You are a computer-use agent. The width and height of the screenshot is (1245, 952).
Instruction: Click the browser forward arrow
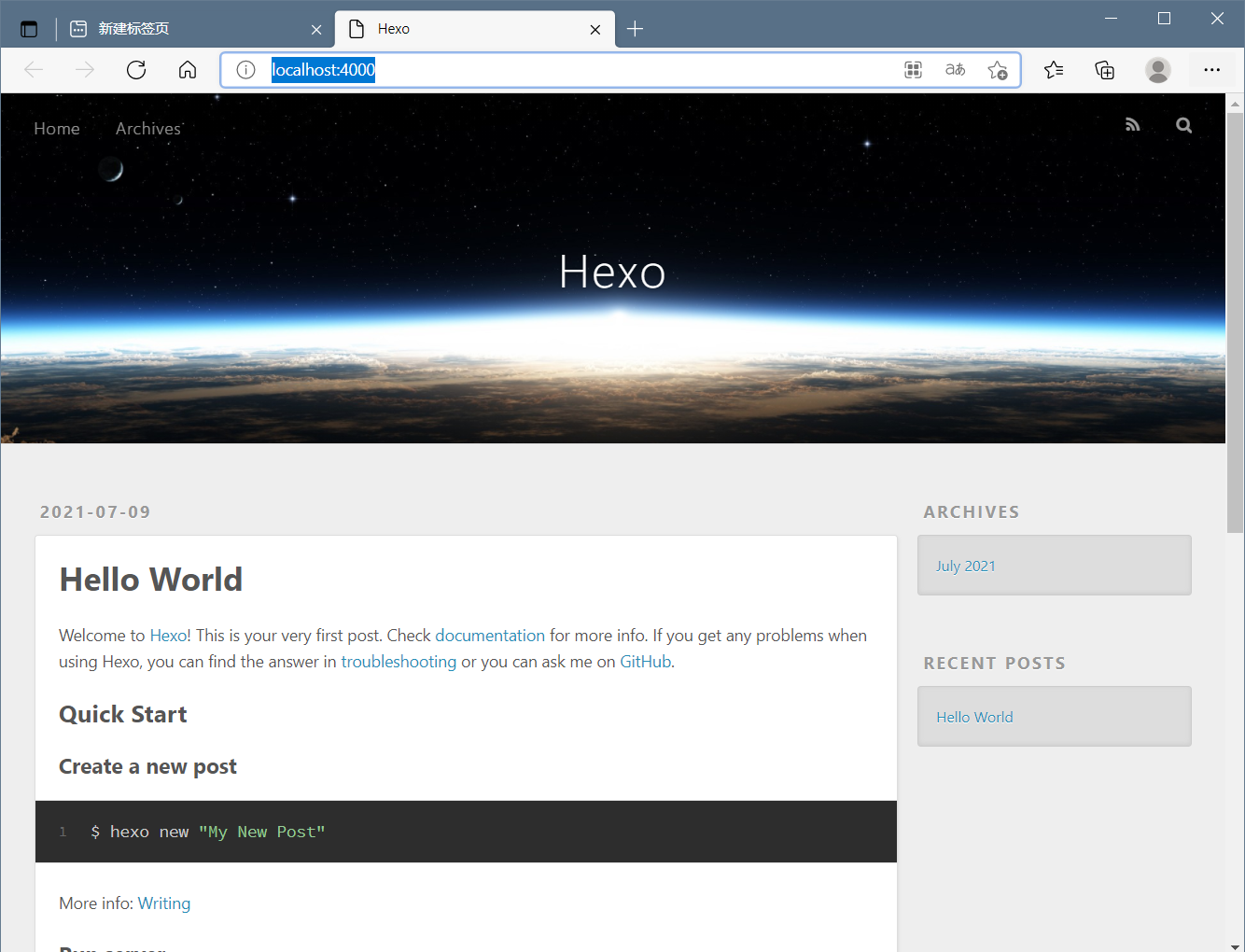pos(85,70)
